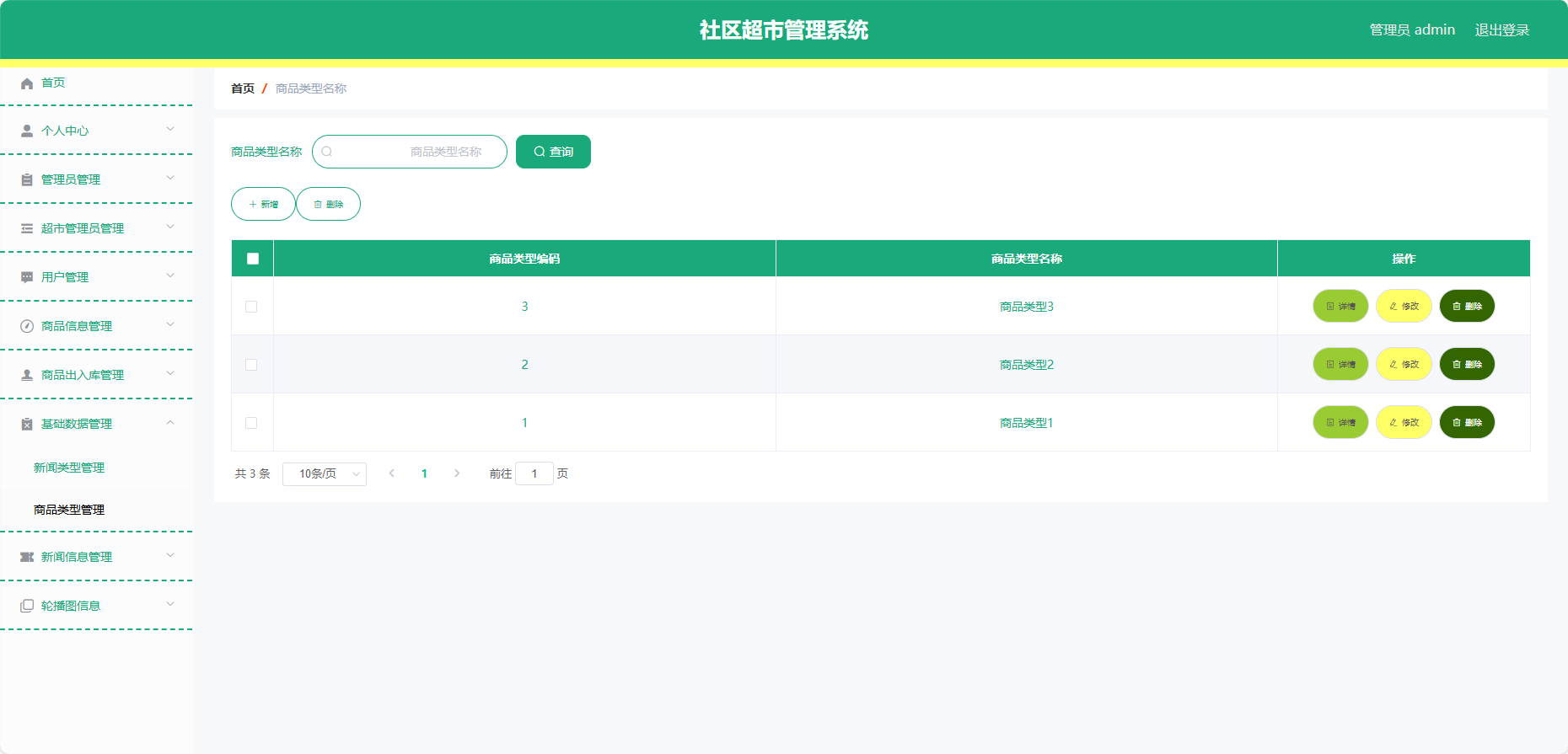Check the row for 商品类型2
The width and height of the screenshot is (1568, 754).
251,365
